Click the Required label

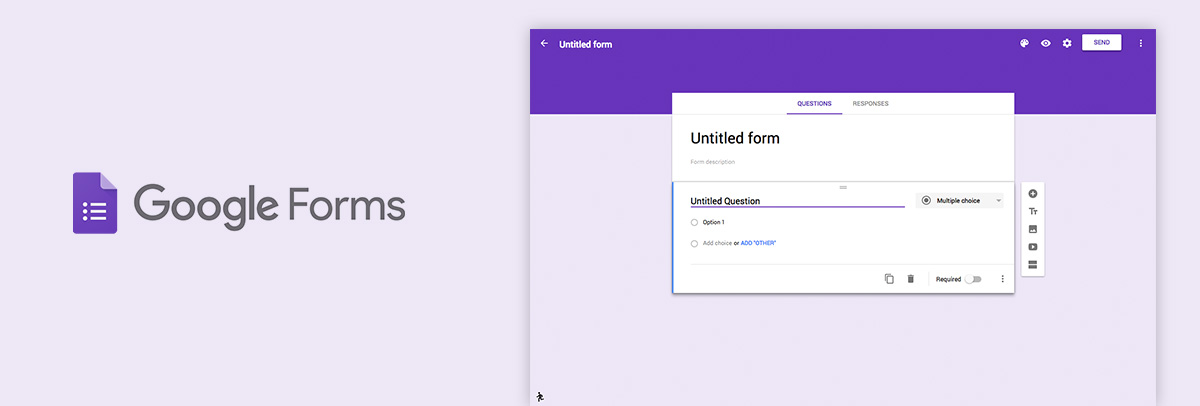click(948, 279)
